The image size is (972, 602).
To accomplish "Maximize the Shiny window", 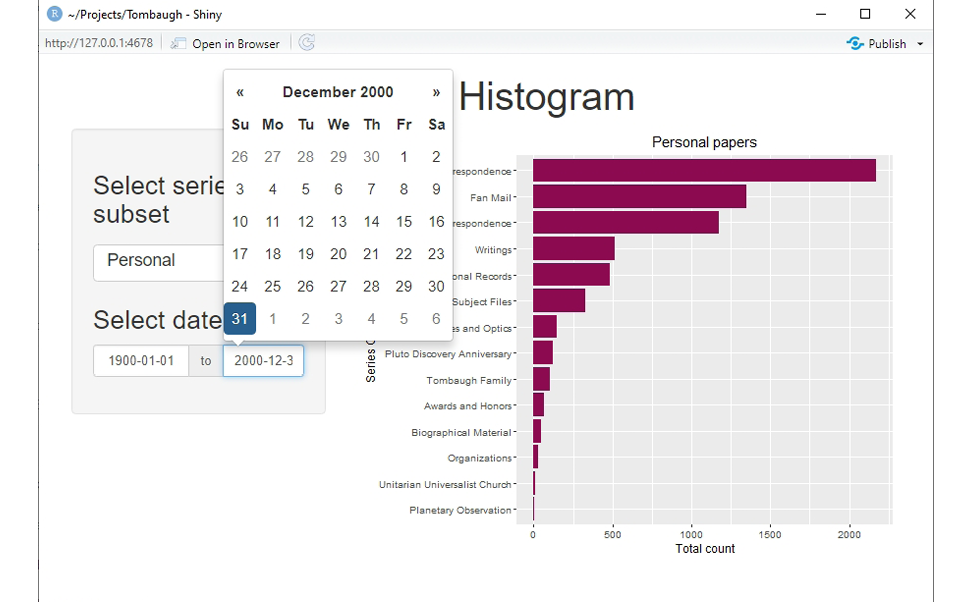I will pyautogui.click(x=865, y=14).
